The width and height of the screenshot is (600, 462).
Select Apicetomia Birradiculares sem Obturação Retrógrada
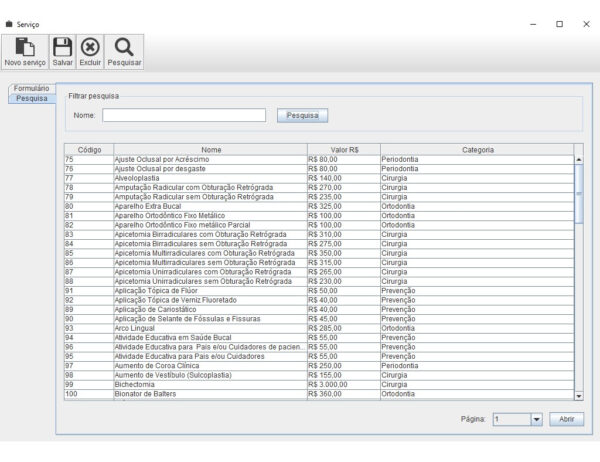pyautogui.click(x=319, y=244)
